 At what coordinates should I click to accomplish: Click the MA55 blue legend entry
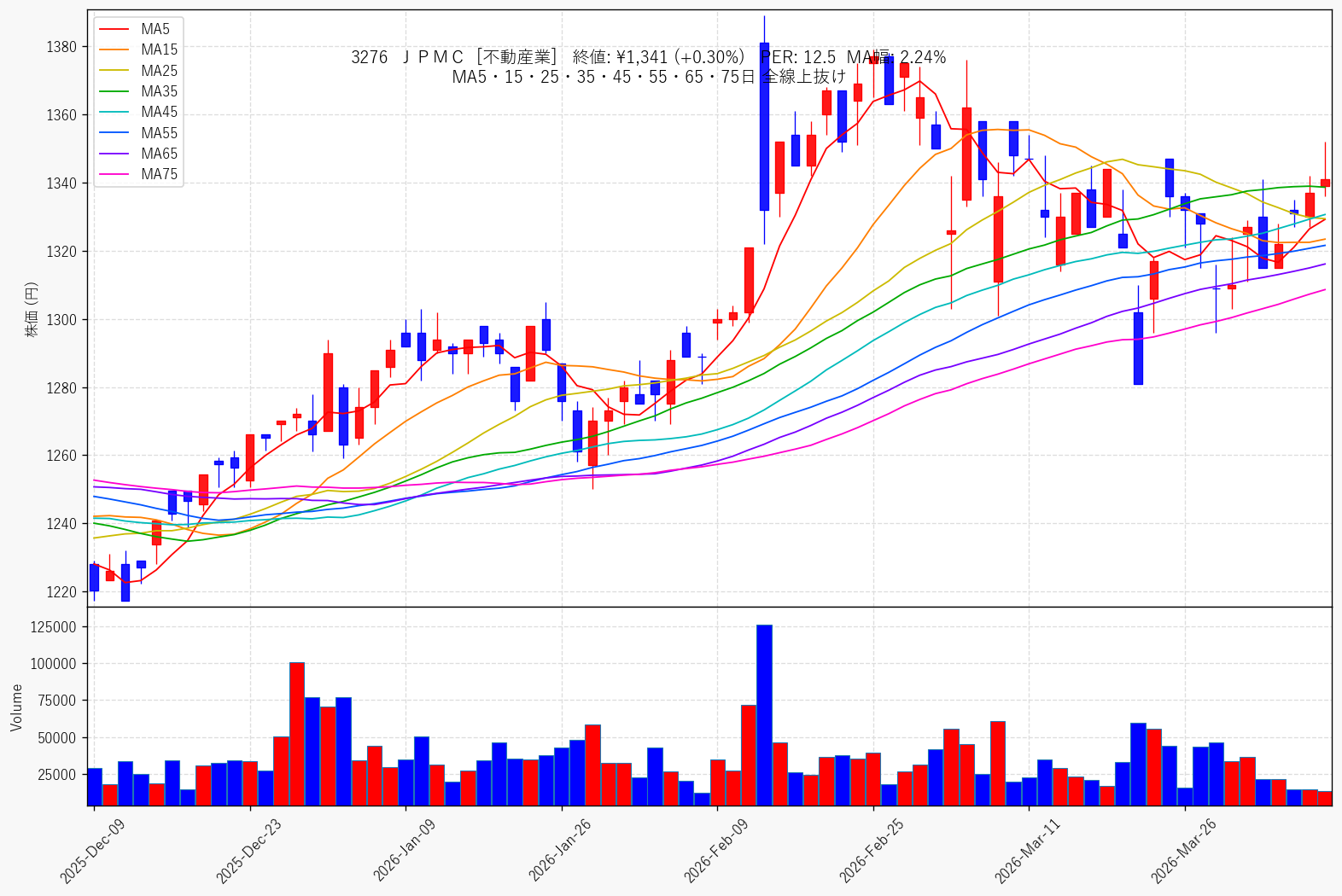[138, 133]
